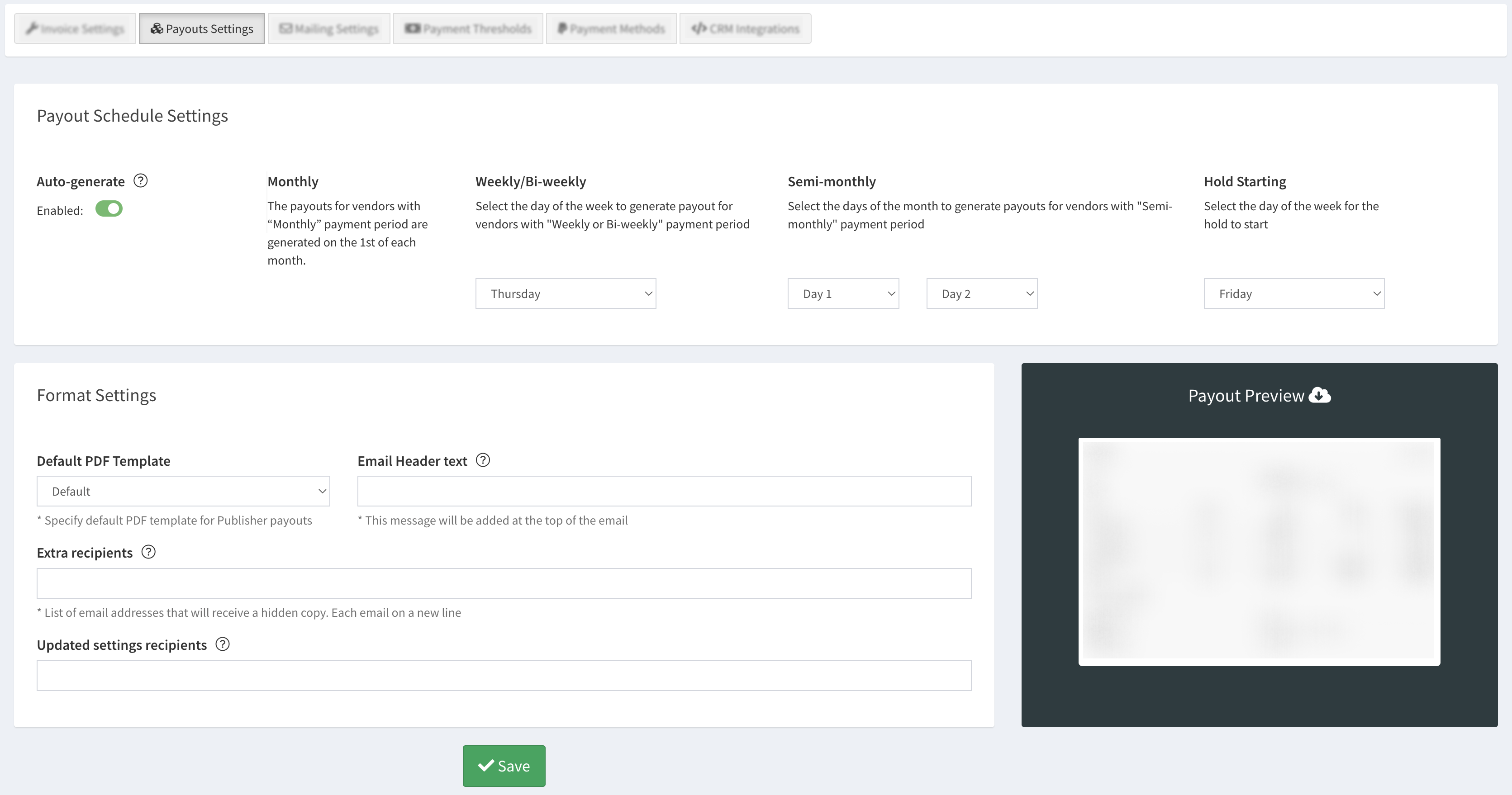Open the Thursday weekly day dropdown
Viewport: 1512px width, 795px height.
pos(565,293)
